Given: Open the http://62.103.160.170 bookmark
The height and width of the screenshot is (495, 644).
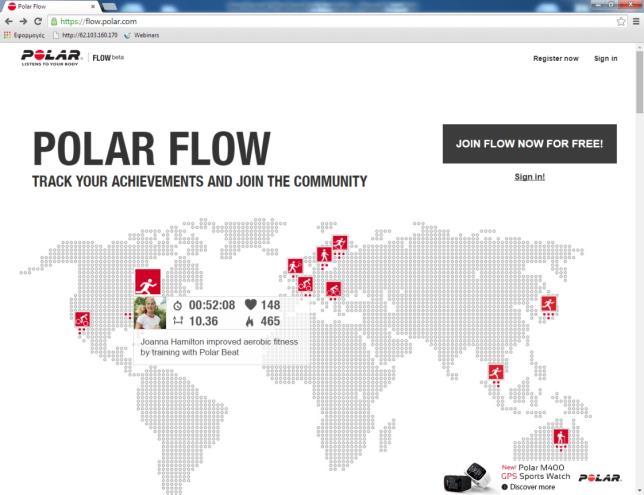Looking at the screenshot, I should click(x=85, y=35).
